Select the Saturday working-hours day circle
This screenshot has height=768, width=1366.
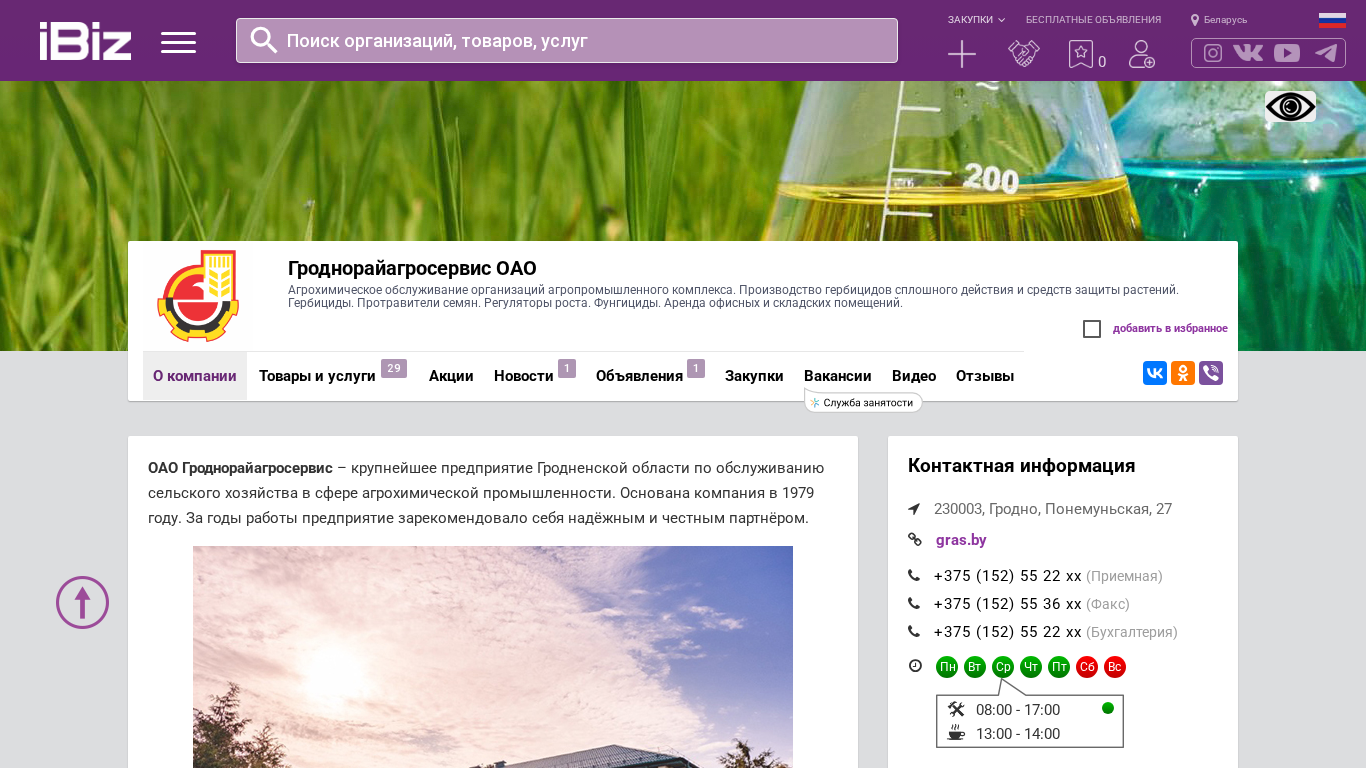coord(1087,667)
